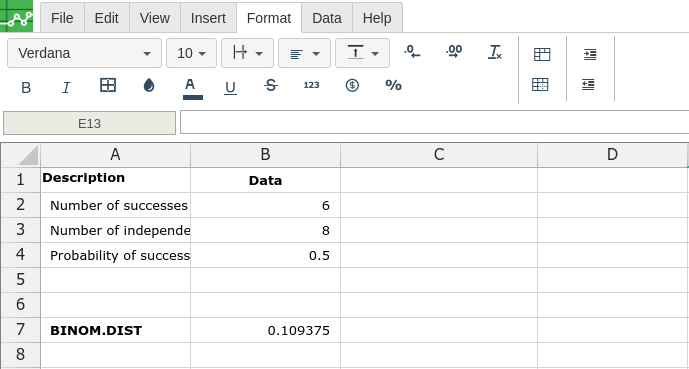The height and width of the screenshot is (369, 689).
Task: Decrease decimal places
Action: pyautogui.click(x=412, y=52)
